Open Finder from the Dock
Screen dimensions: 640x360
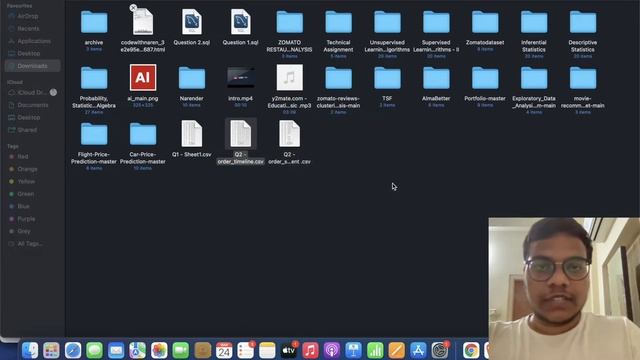[30, 350]
